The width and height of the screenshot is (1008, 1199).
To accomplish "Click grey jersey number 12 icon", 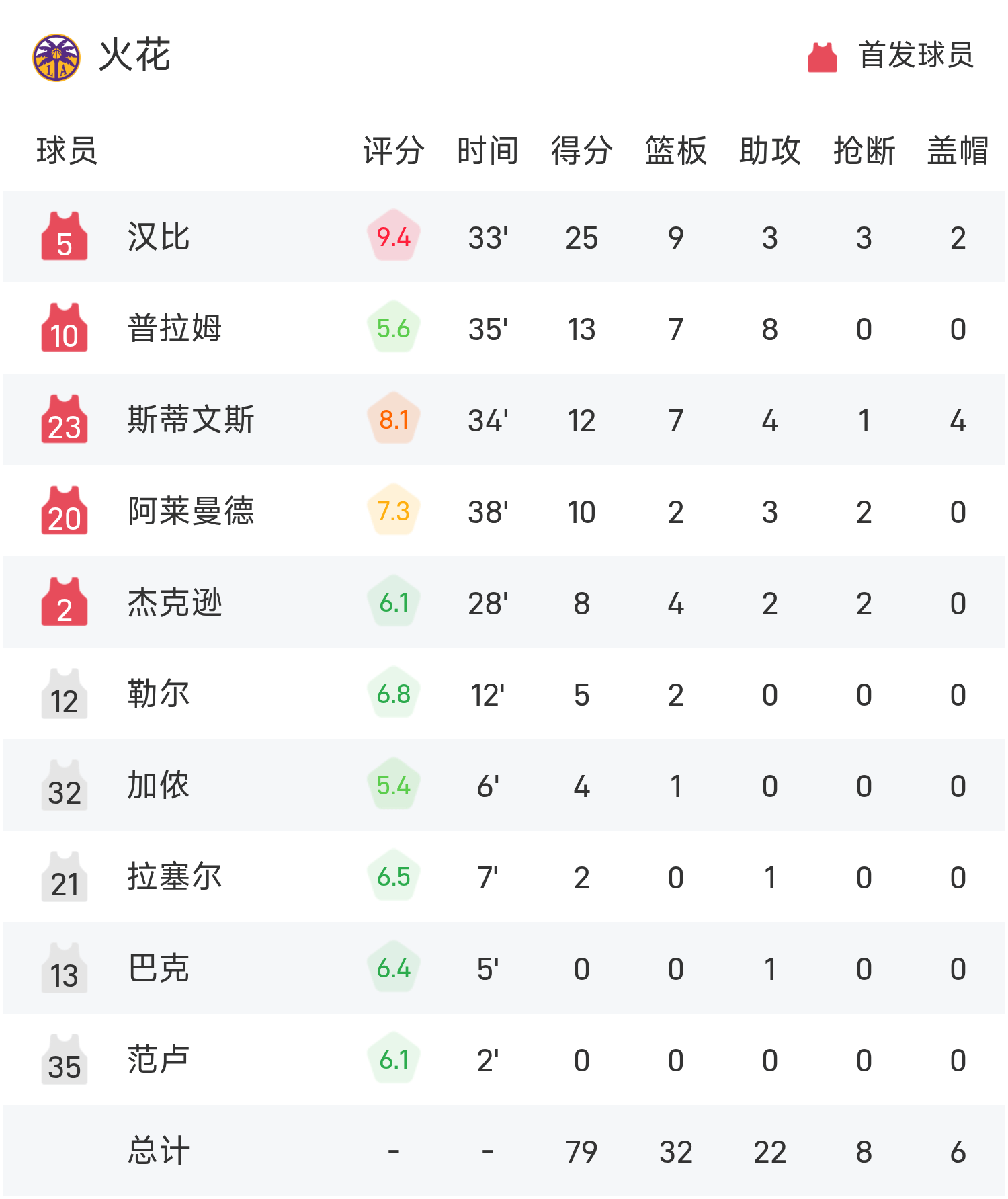I will pos(65,694).
